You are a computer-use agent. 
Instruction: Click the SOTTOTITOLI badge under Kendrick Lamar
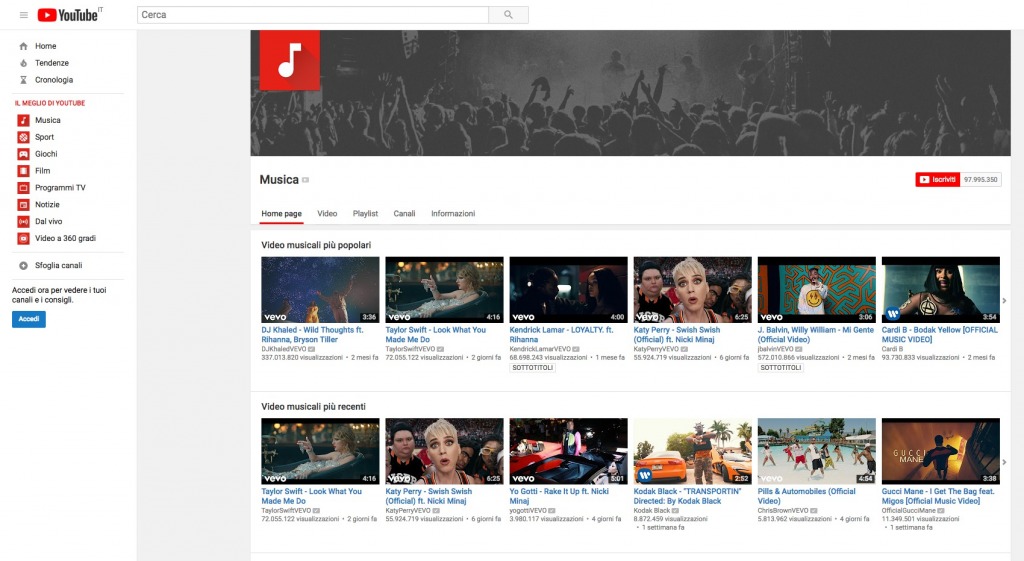532,368
